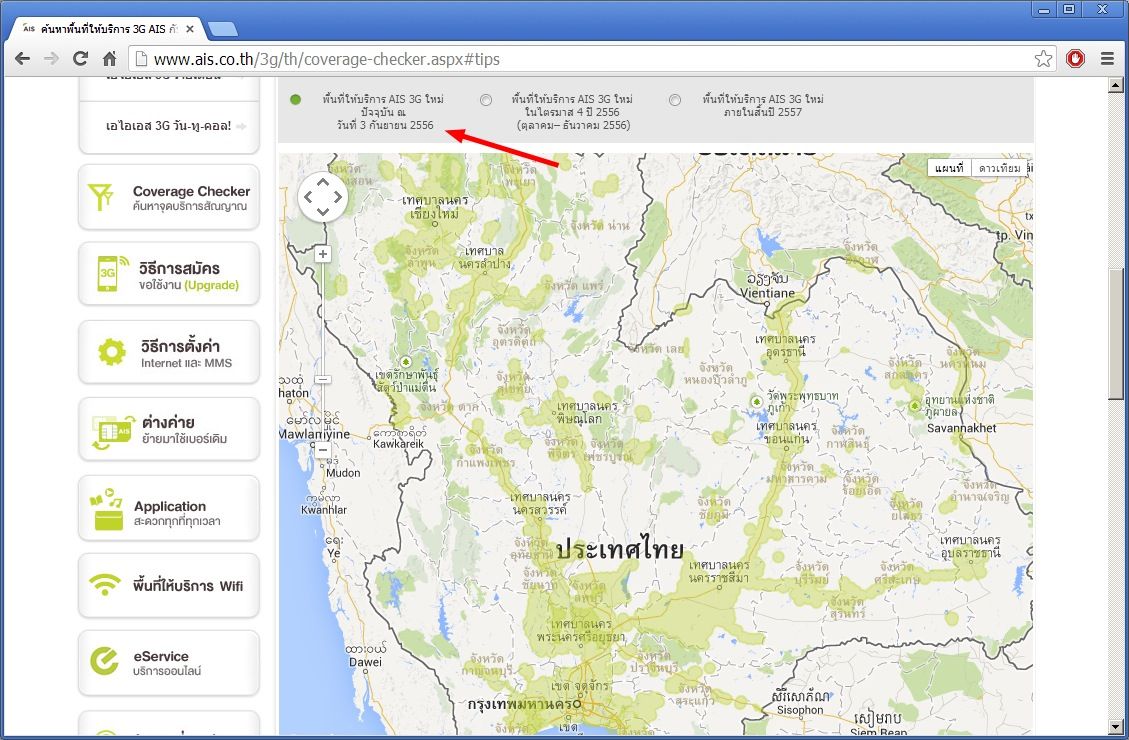
Task: Pan the map down with the arrow
Action: [323, 211]
